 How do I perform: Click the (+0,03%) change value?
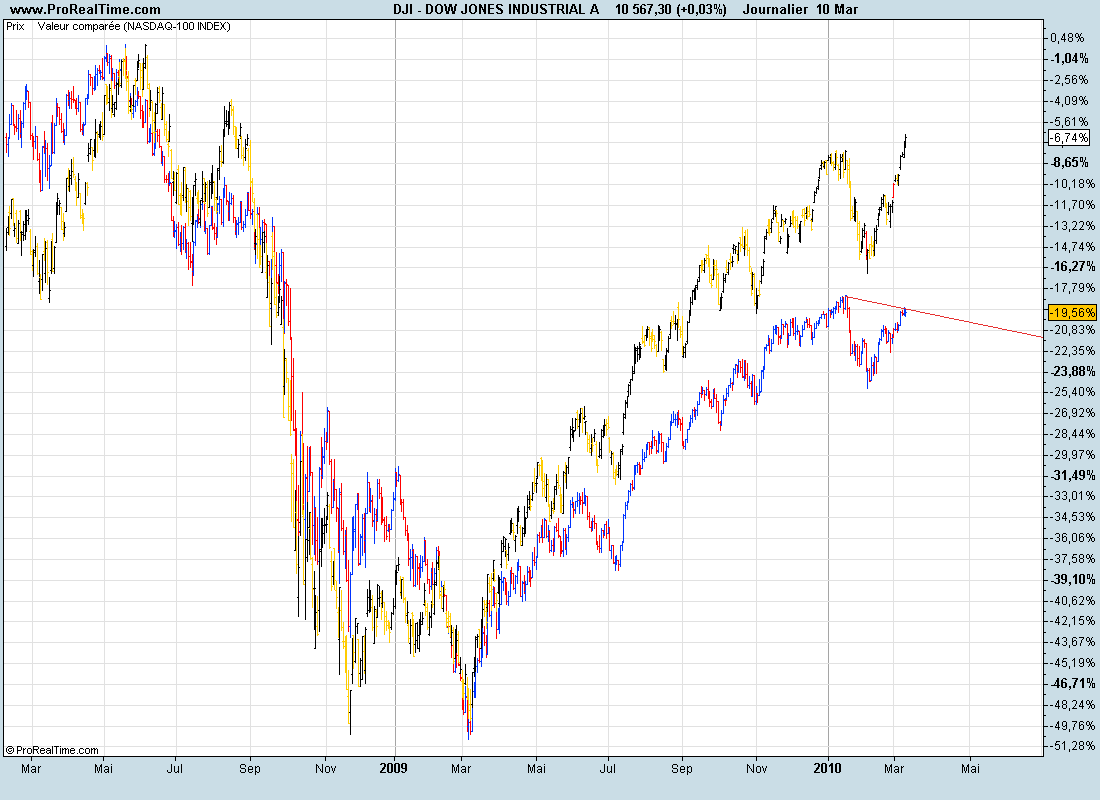pos(702,10)
